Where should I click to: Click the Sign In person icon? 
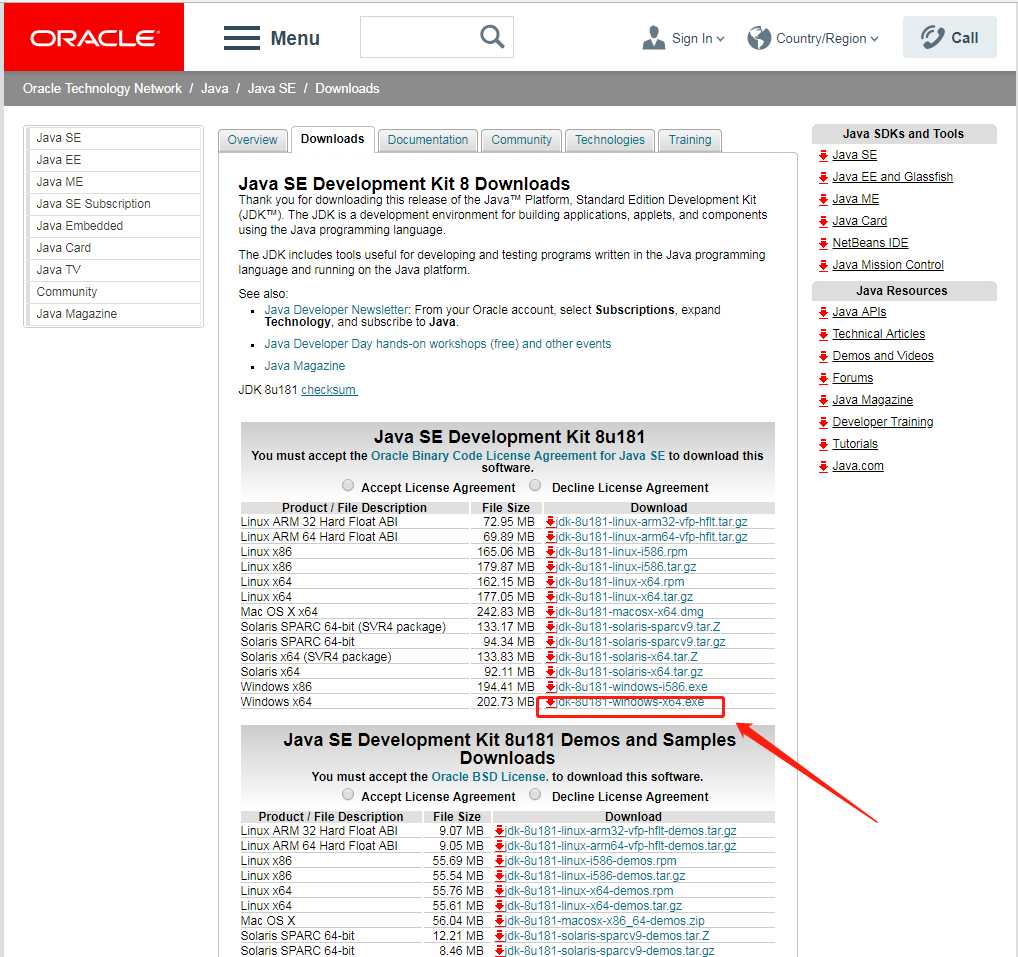[653, 38]
